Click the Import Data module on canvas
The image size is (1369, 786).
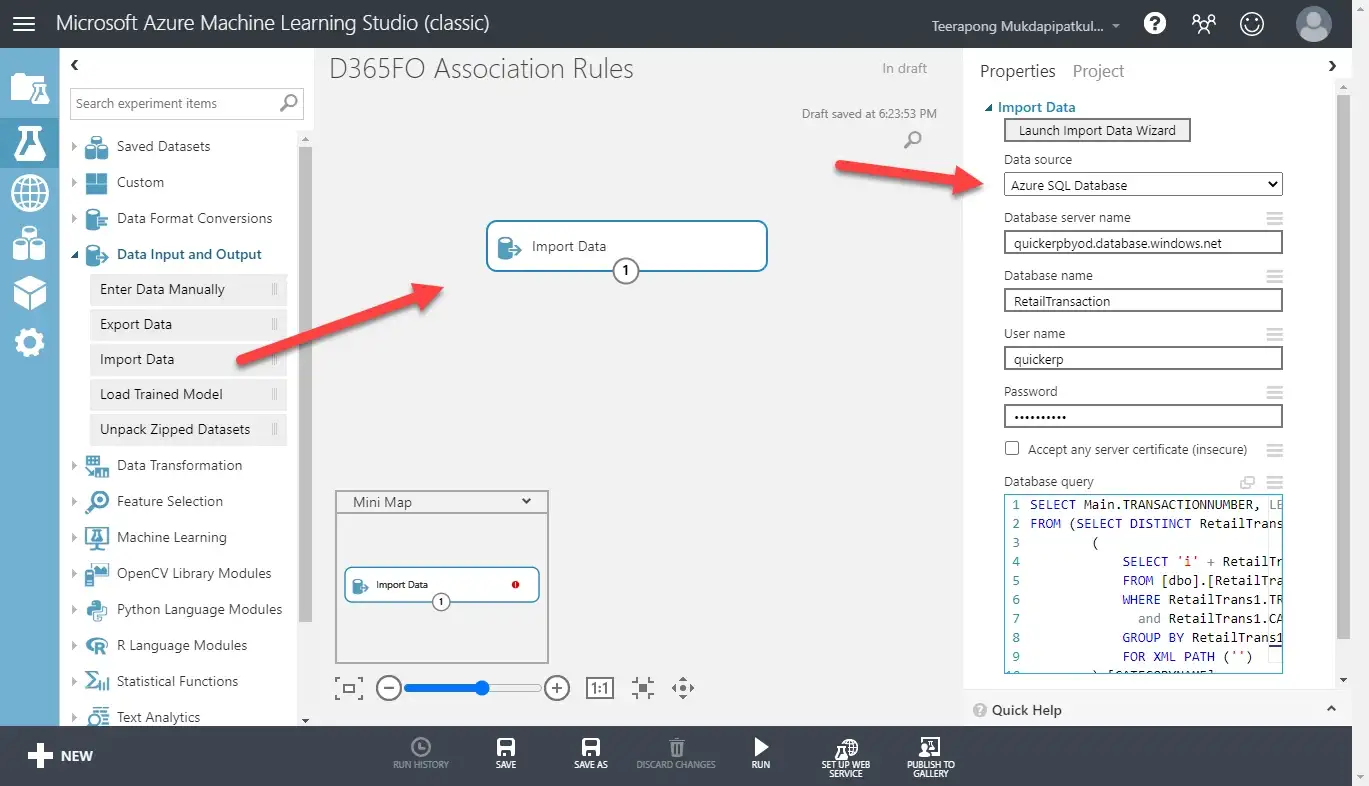(626, 246)
